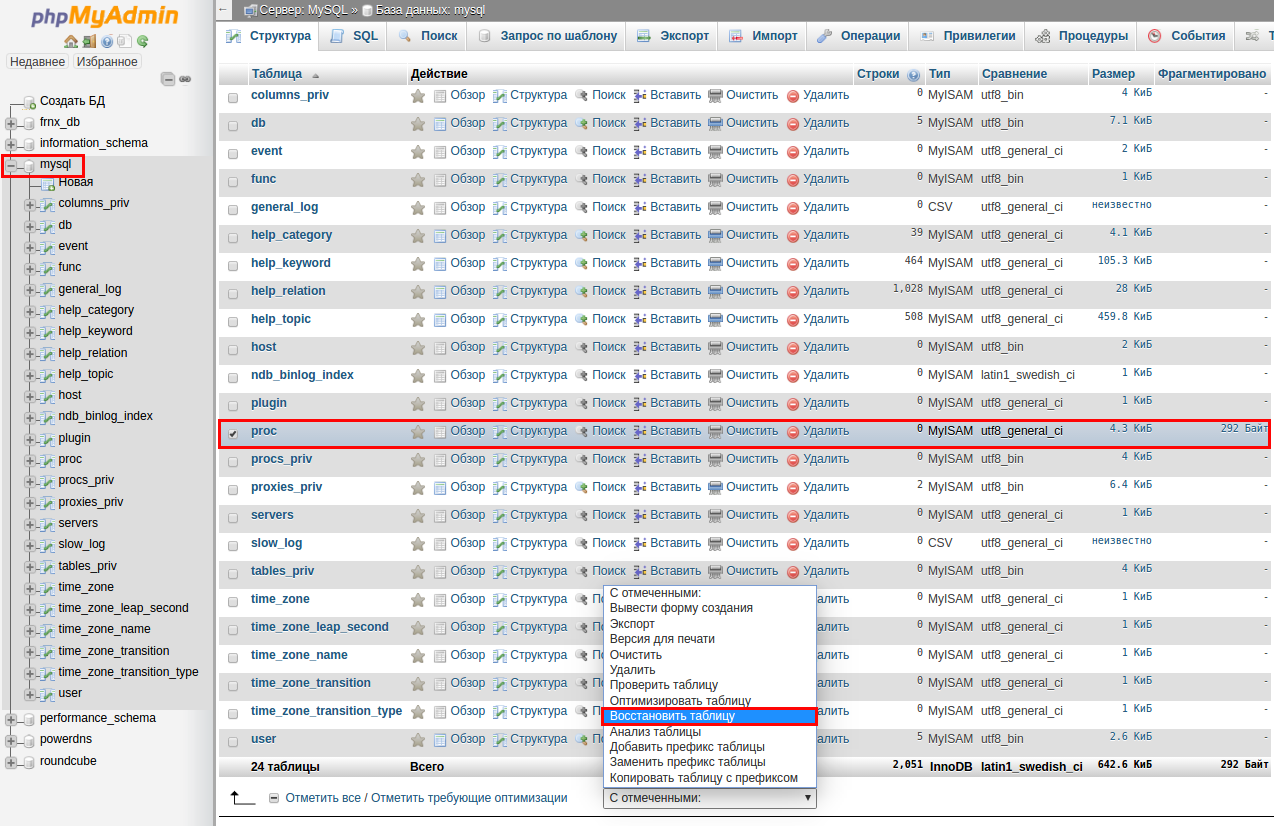Screen dimensions: 1274x826
Task: Click the Размер column header
Action: pyautogui.click(x=1113, y=74)
